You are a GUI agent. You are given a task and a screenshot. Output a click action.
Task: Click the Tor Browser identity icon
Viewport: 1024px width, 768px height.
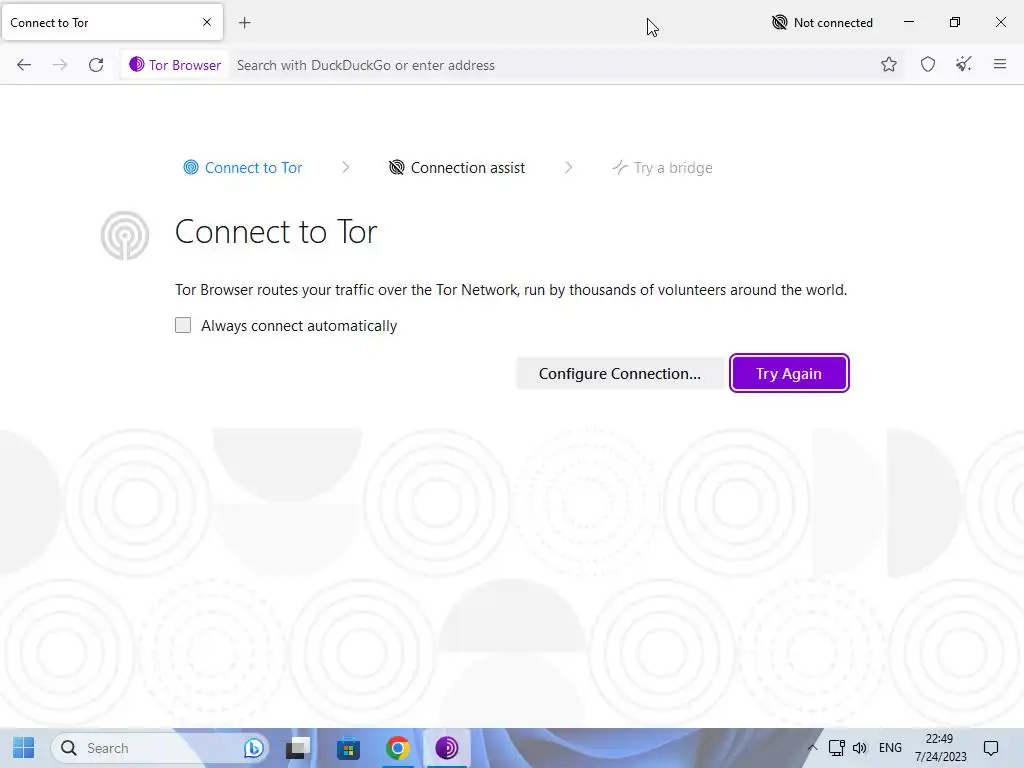(175, 65)
